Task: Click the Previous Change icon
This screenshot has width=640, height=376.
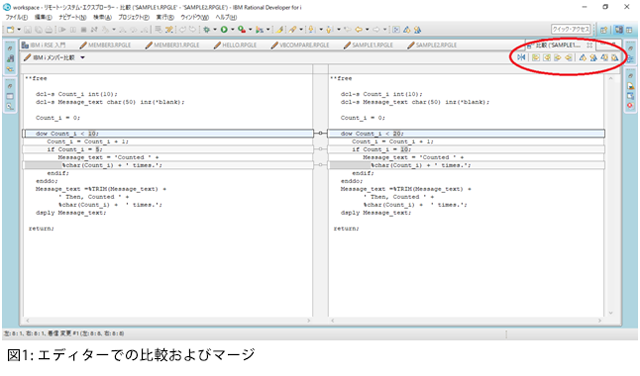Action: coord(615,58)
